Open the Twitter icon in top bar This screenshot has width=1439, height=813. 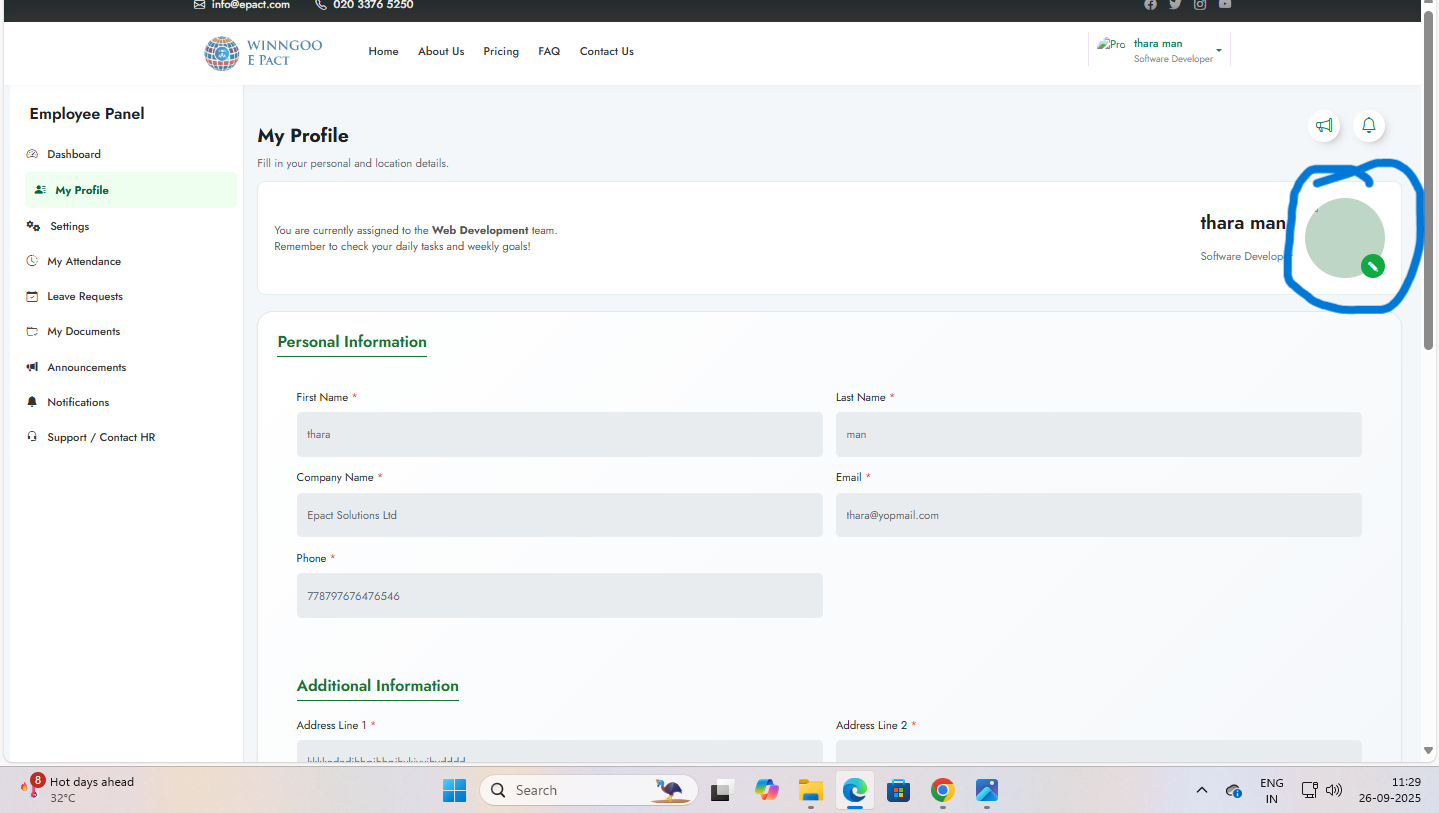click(x=1175, y=5)
